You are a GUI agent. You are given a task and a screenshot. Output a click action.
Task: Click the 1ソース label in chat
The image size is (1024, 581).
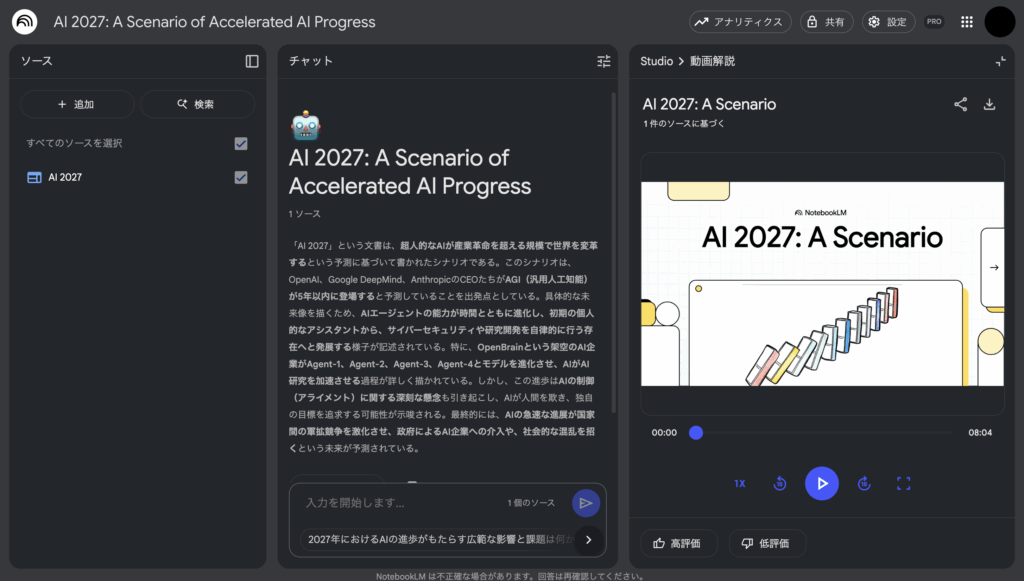click(305, 214)
